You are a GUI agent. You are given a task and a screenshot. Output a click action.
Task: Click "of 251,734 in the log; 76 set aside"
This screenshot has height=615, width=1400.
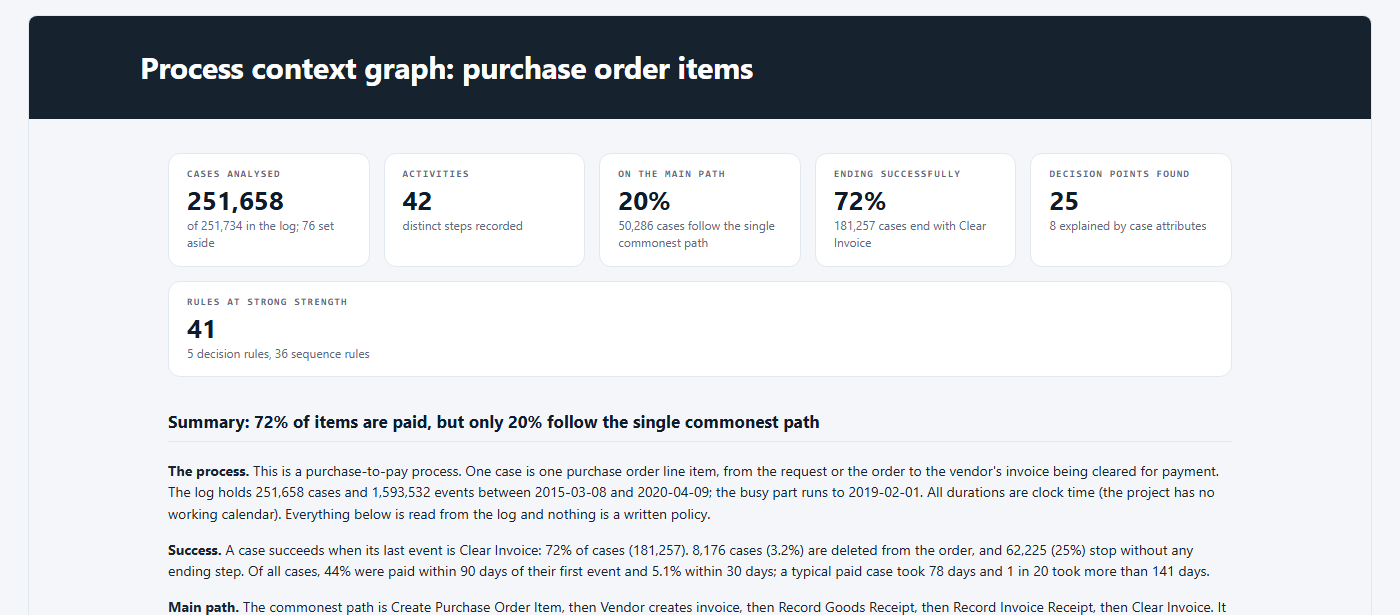[x=261, y=234]
